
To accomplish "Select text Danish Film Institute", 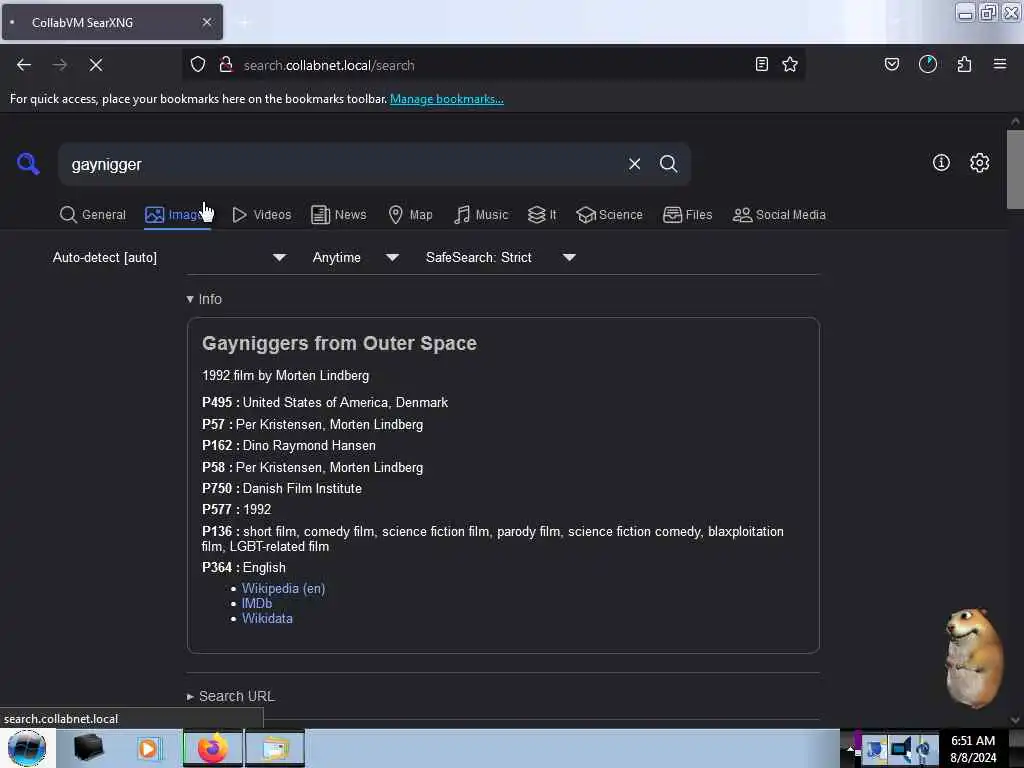I will point(302,488).
